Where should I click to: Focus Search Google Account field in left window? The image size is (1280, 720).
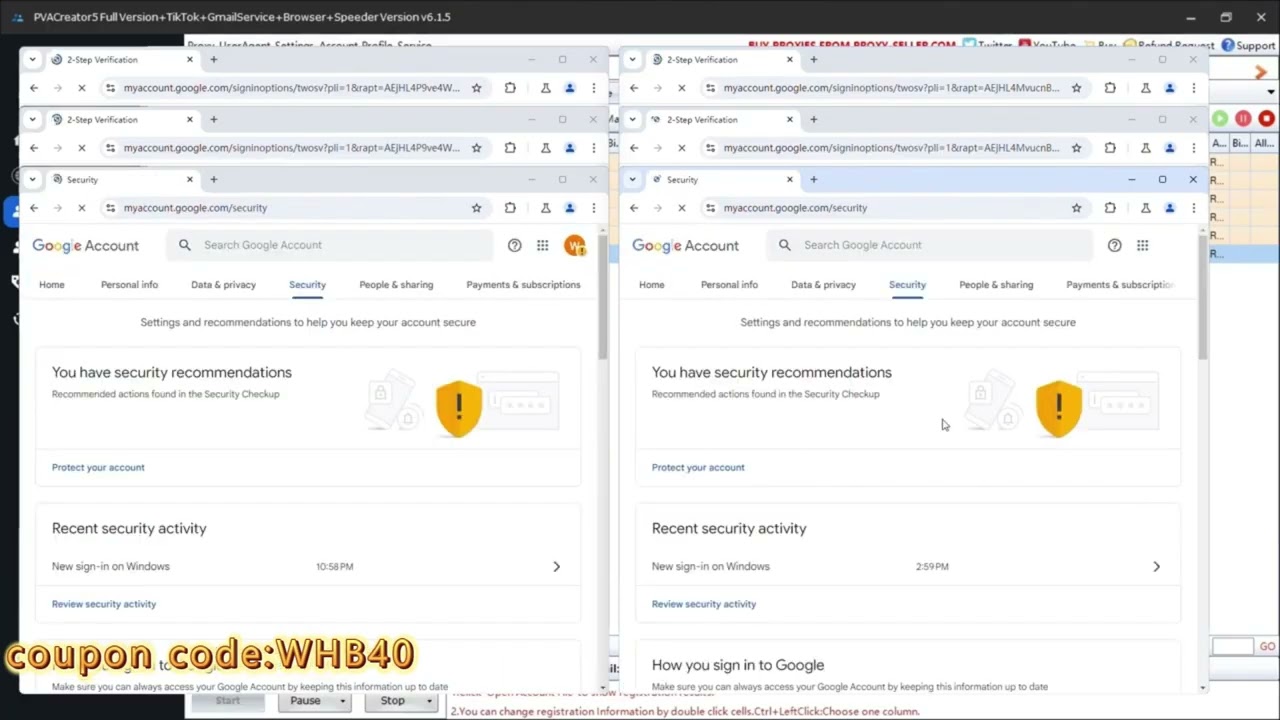tap(330, 245)
